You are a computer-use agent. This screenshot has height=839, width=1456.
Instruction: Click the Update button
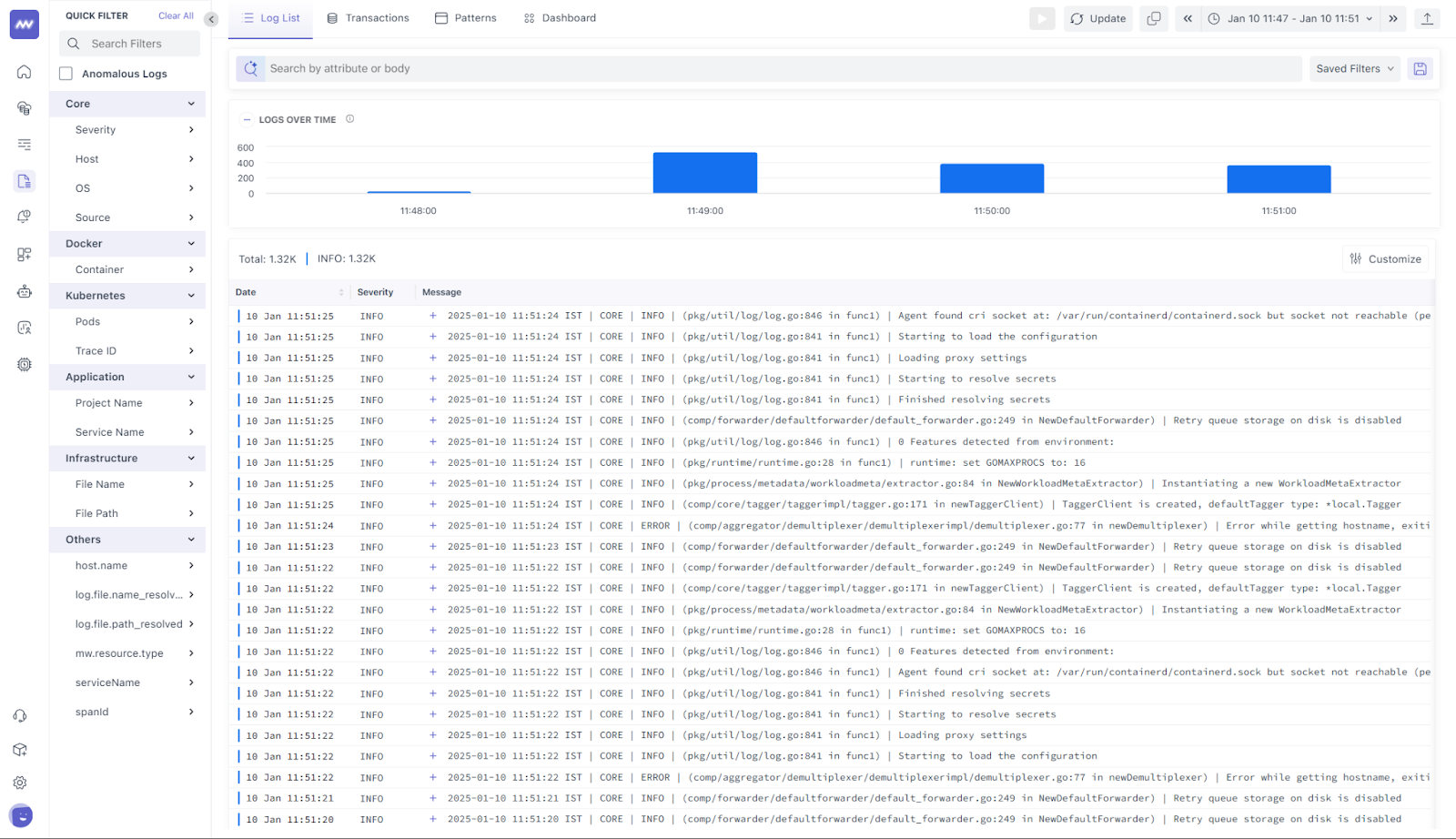click(1097, 17)
